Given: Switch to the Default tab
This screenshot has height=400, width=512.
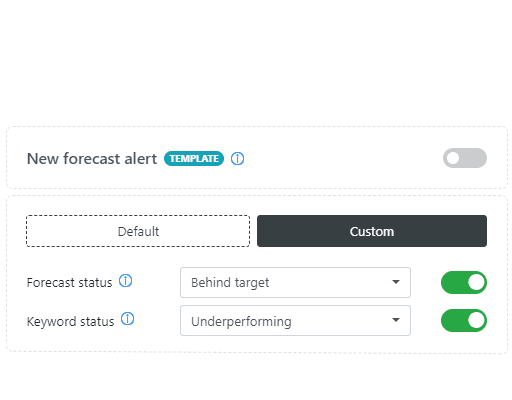Looking at the screenshot, I should 138,231.
